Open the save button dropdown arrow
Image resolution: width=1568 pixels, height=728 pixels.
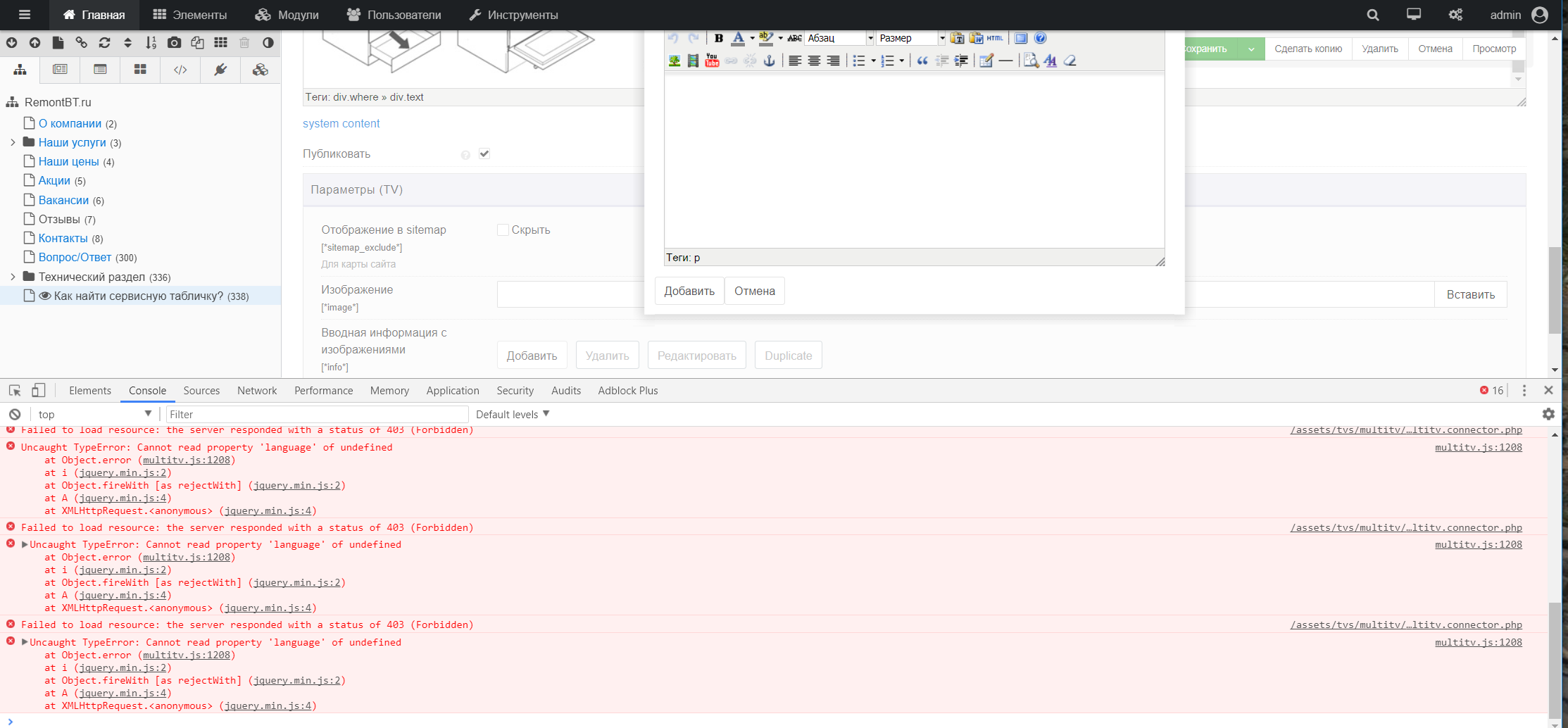click(x=1251, y=49)
